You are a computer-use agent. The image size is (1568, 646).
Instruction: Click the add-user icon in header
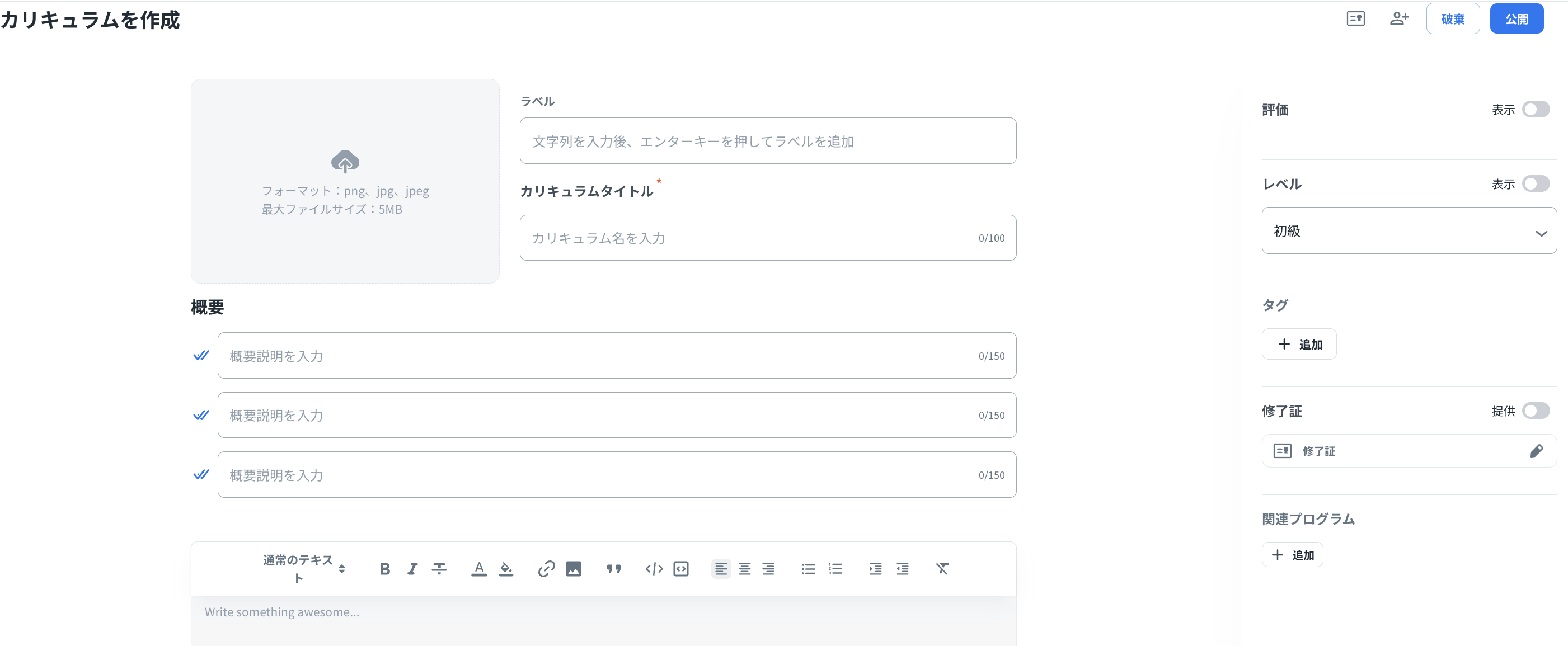(1399, 19)
